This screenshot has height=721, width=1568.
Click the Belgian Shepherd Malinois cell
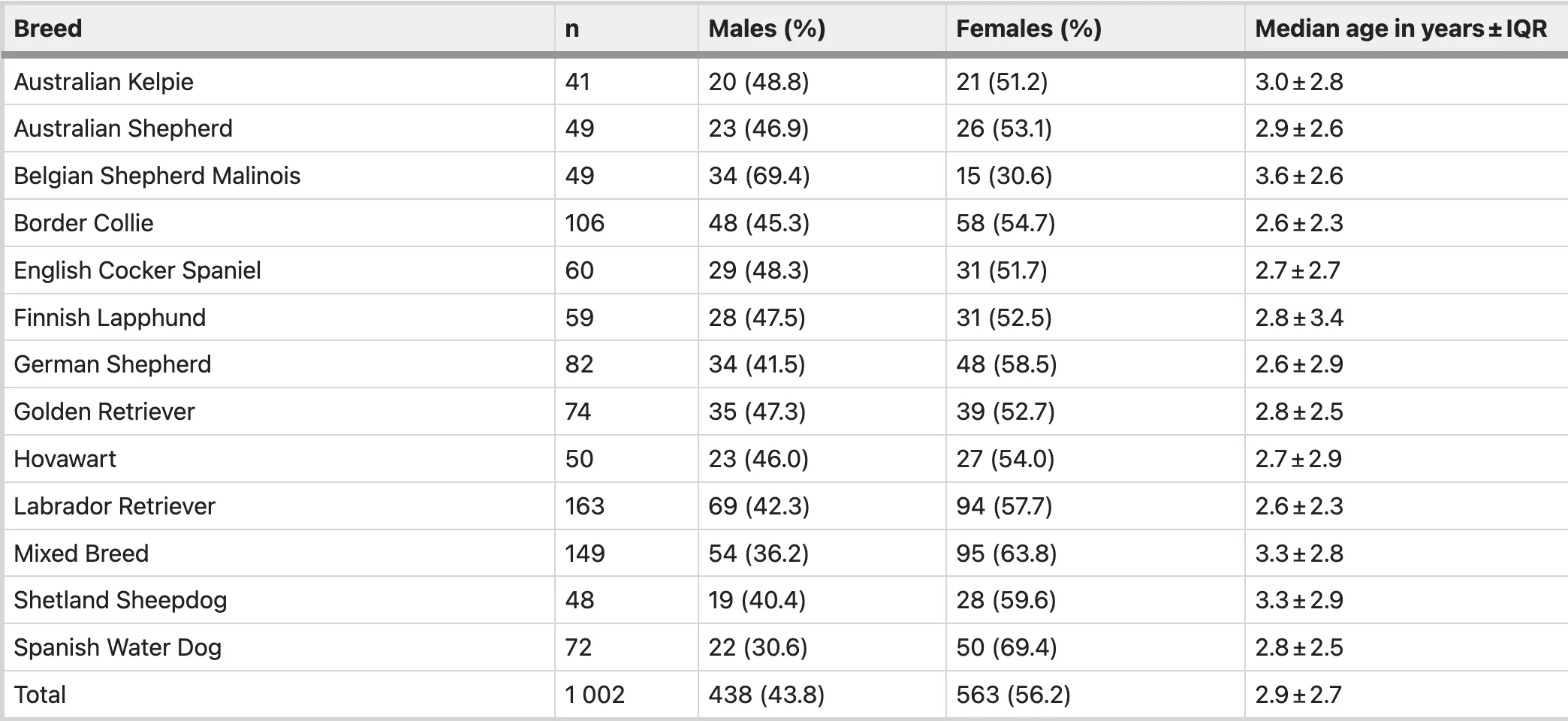pyautogui.click(x=157, y=176)
